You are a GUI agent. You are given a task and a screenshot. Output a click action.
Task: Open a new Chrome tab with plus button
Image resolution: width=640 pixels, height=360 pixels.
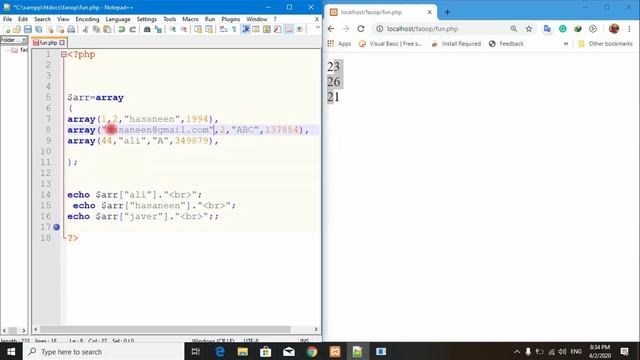447,12
